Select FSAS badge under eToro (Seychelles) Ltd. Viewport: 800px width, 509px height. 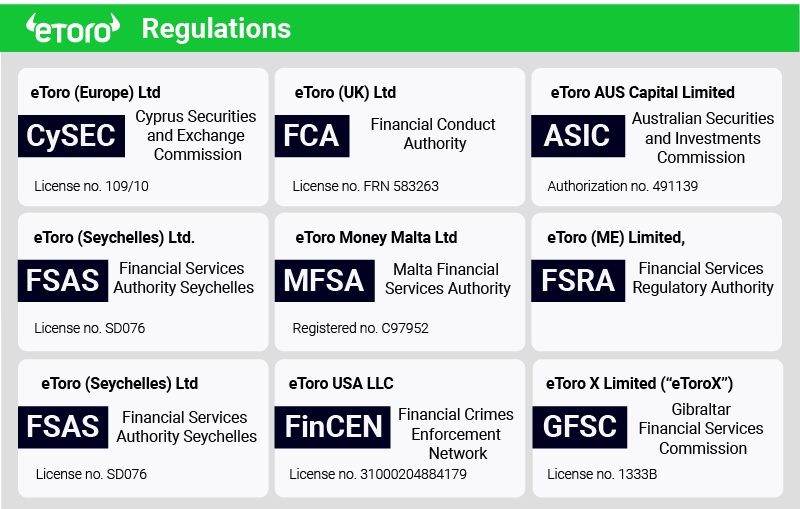pyautogui.click(x=63, y=281)
